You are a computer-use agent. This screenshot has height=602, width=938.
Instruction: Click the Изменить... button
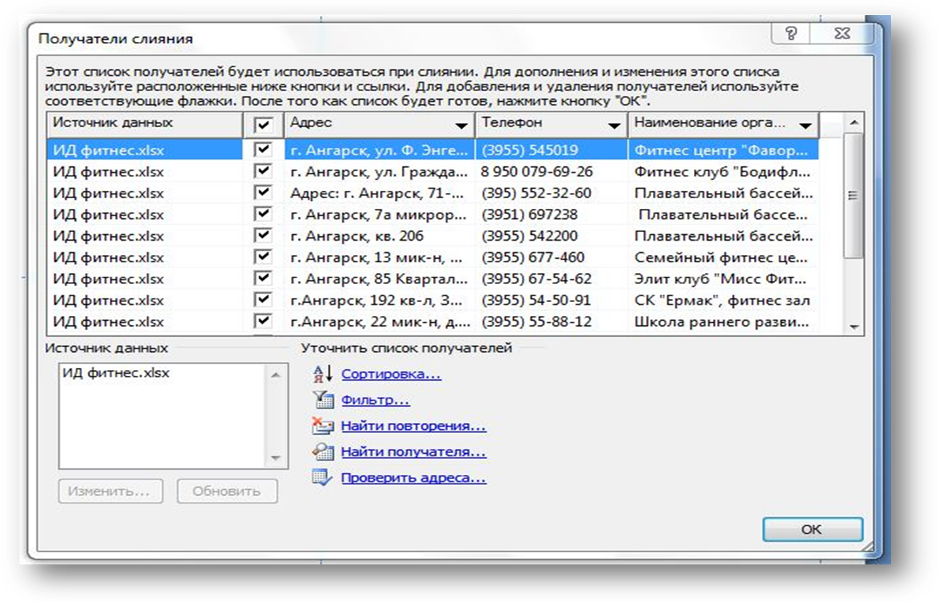tap(111, 491)
